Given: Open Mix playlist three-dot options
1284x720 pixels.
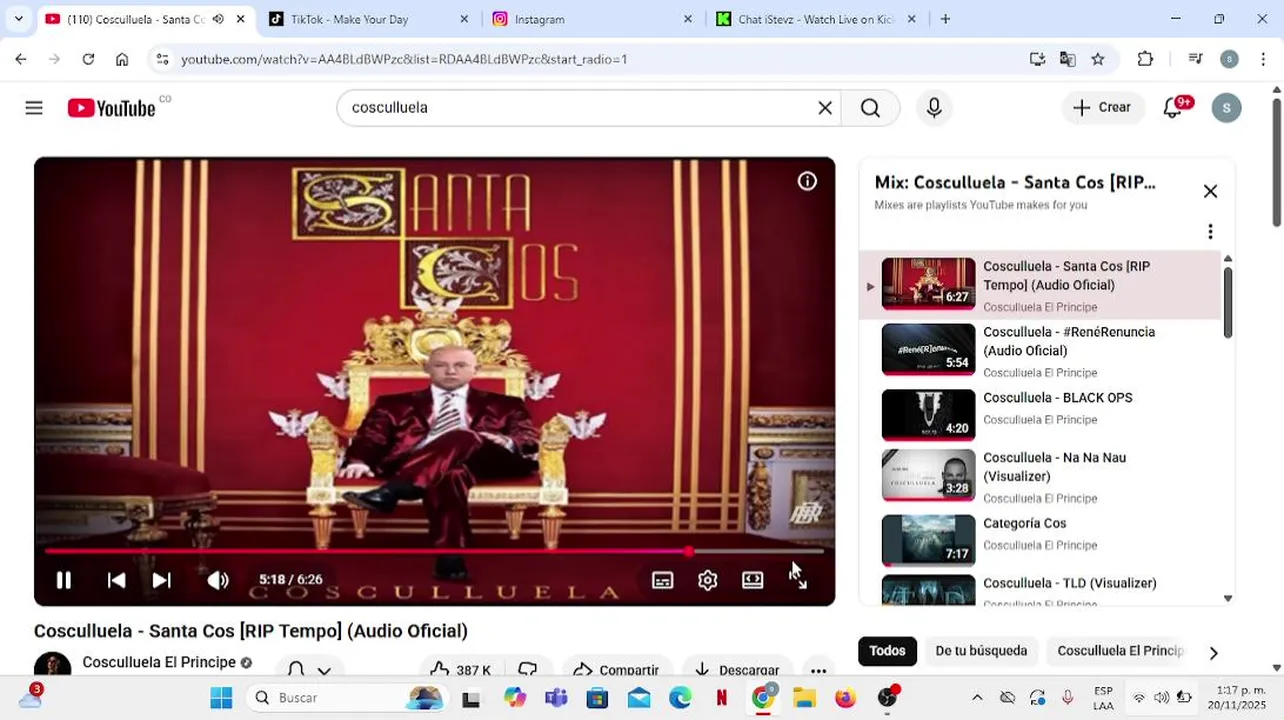Looking at the screenshot, I should pos(1210,232).
